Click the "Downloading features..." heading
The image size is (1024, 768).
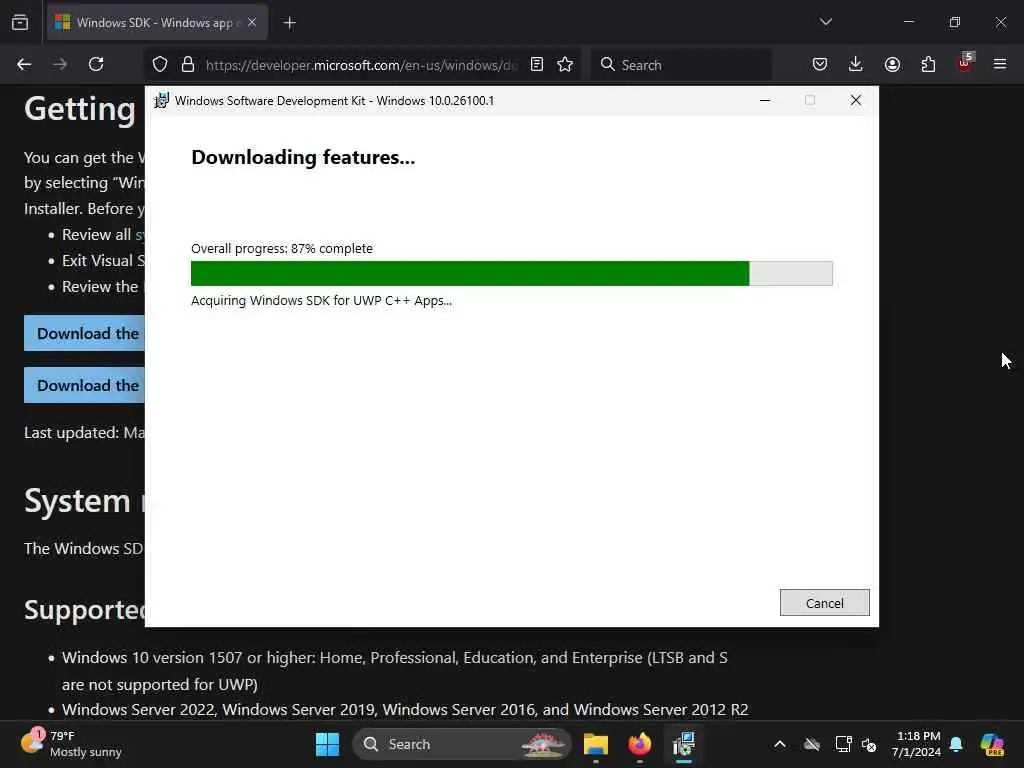pyautogui.click(x=303, y=157)
